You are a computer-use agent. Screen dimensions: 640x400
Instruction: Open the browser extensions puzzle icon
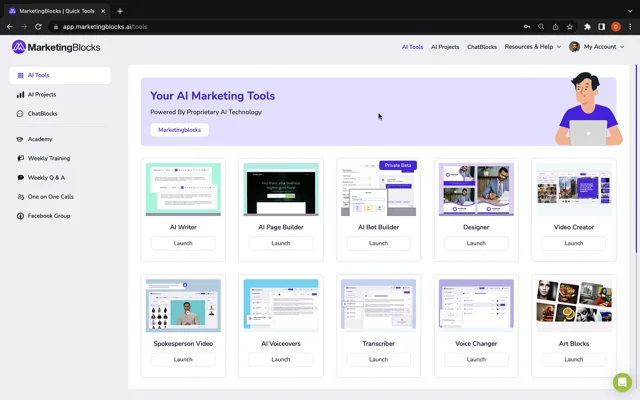[x=587, y=27]
